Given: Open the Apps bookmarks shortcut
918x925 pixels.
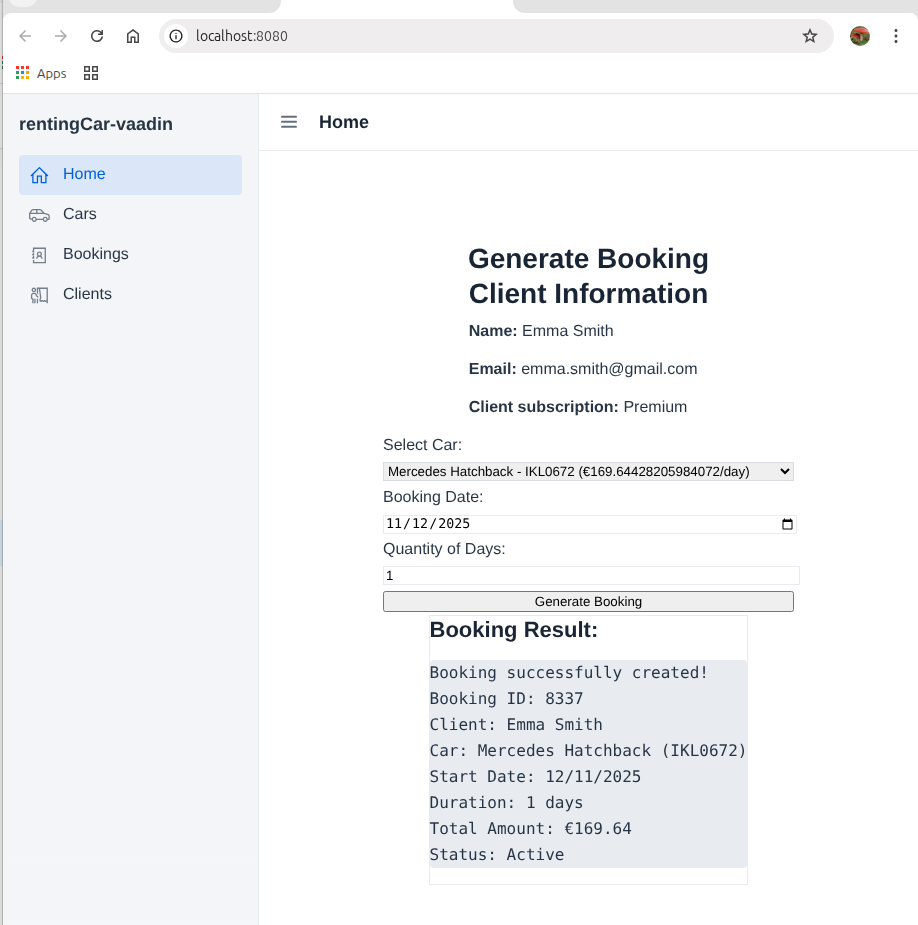Looking at the screenshot, I should (41, 73).
